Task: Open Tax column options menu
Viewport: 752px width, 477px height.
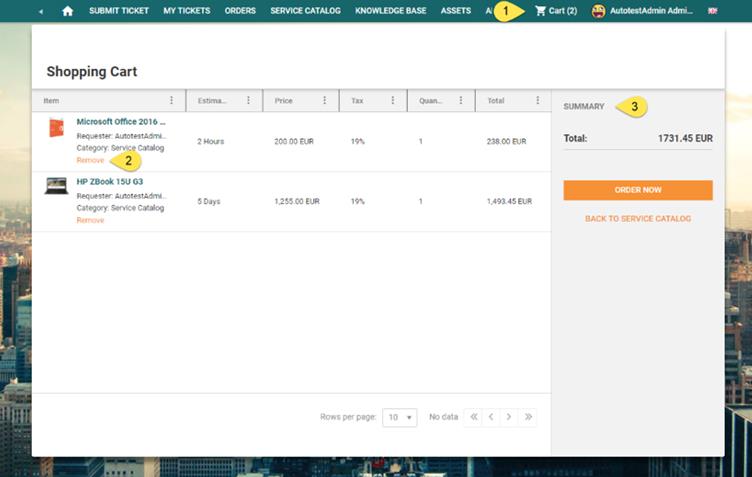Action: (x=392, y=101)
